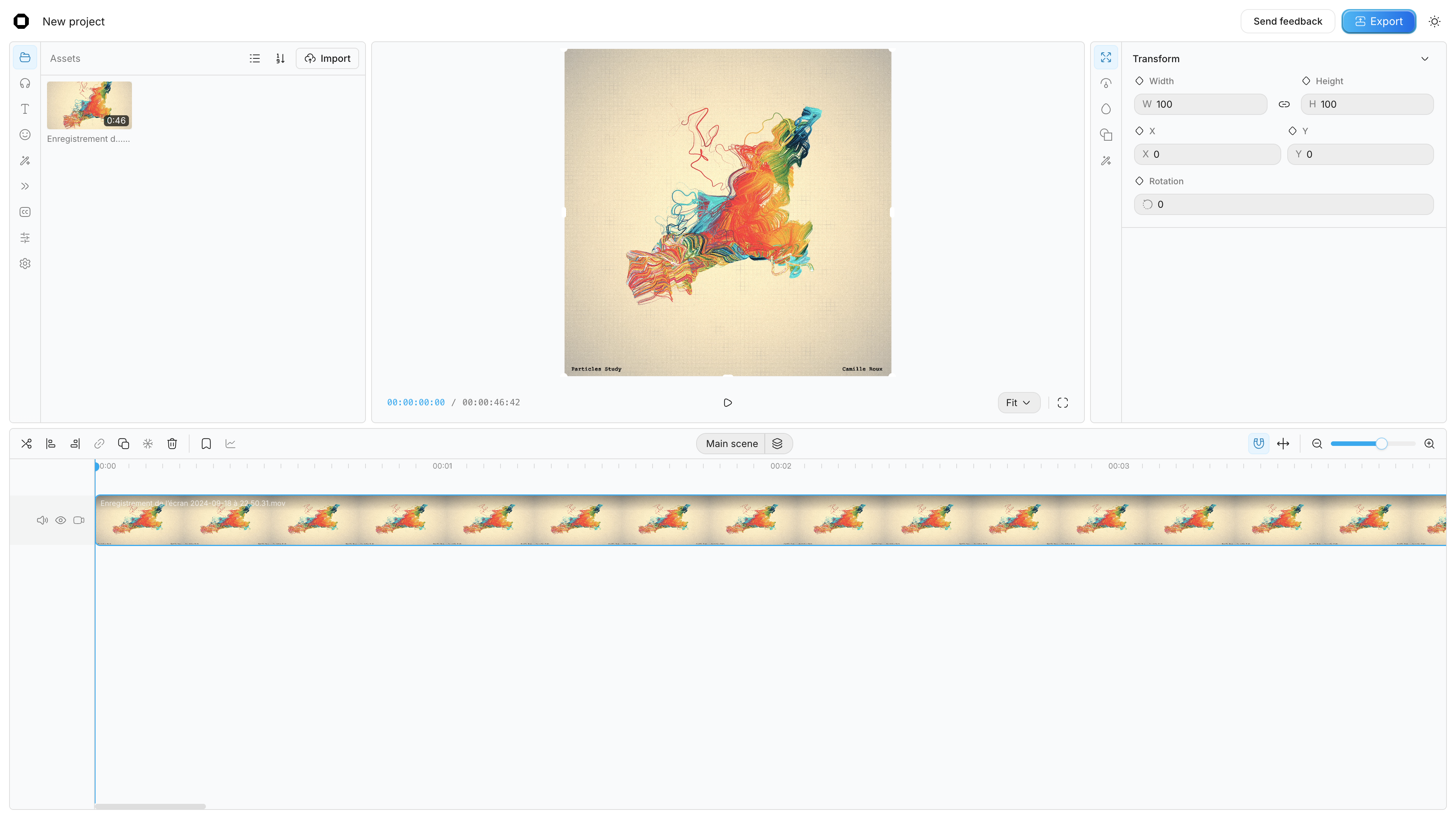Viewport: 1456px width, 819px height.
Task: Toggle timeline snapping magnet
Action: 1259,444
